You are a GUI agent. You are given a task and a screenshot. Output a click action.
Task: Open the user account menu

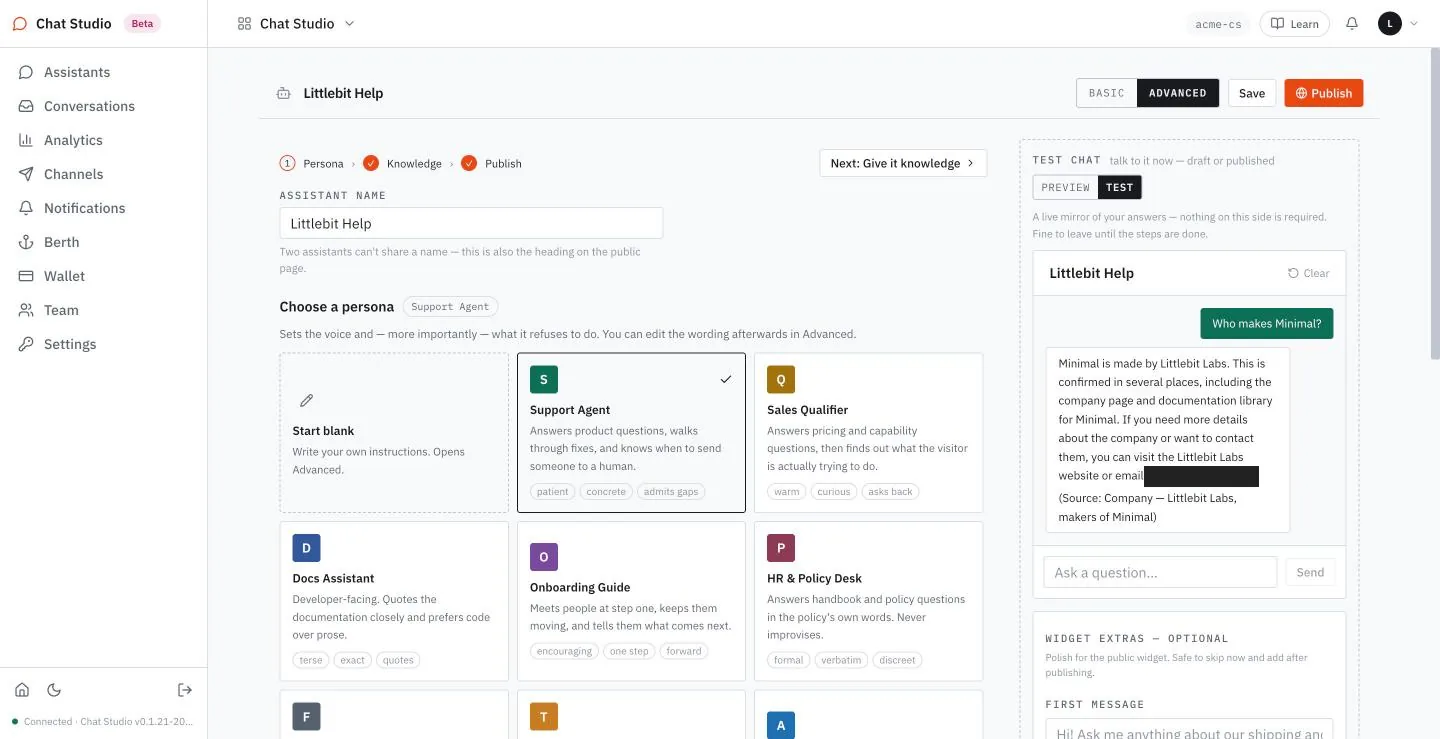[1398, 24]
